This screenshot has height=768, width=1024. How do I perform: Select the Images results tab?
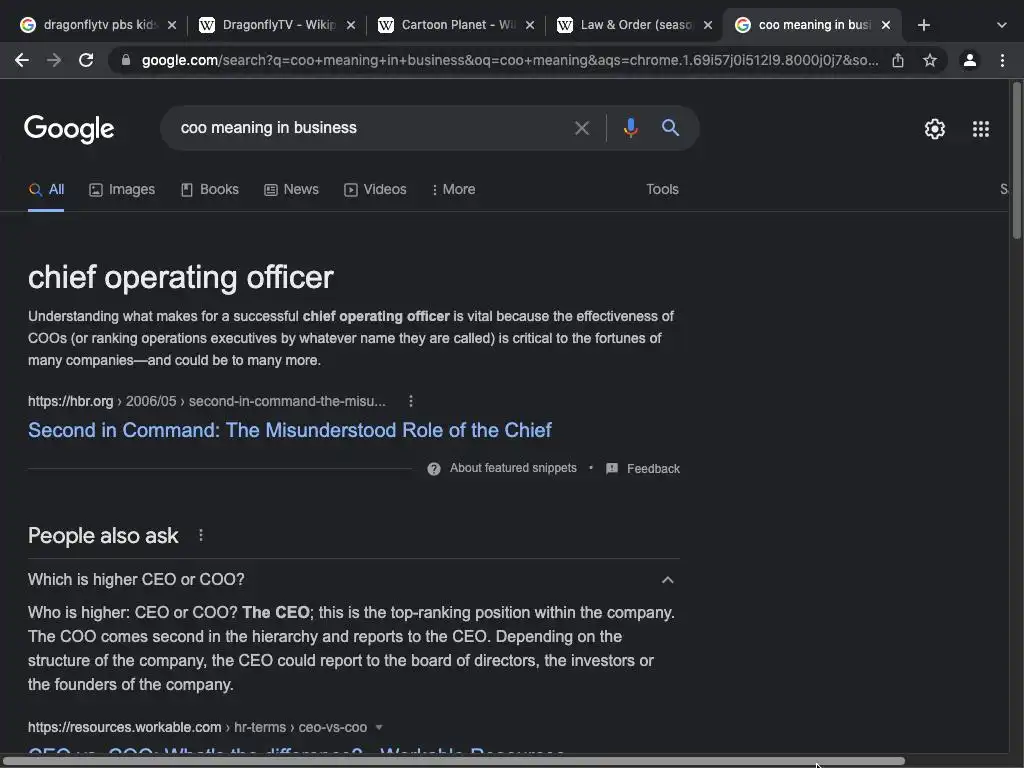[122, 189]
